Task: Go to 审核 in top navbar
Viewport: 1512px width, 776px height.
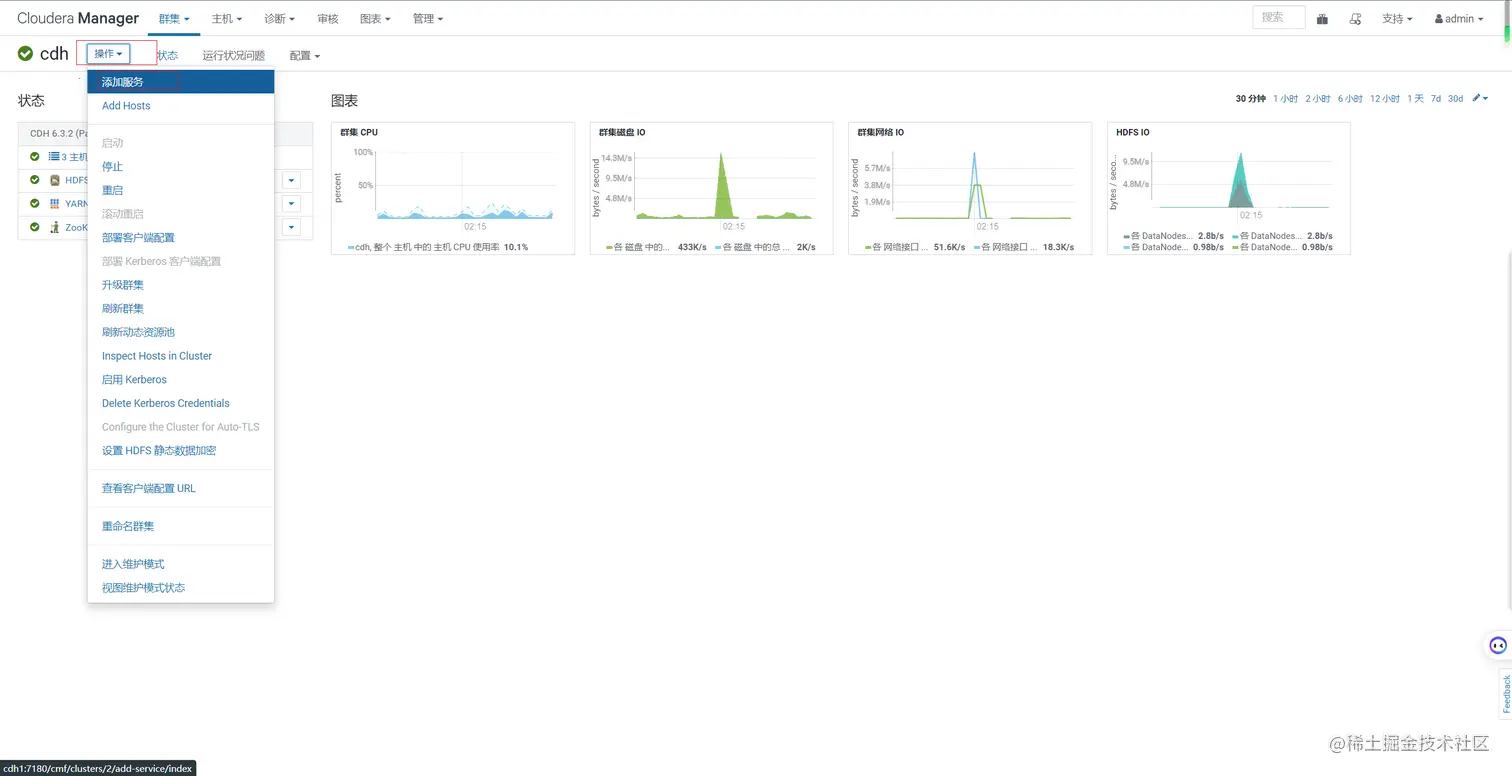Action: point(327,18)
